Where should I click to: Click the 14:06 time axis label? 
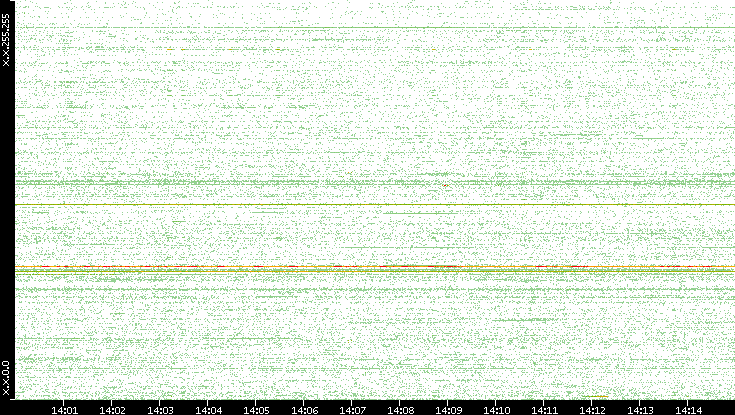tap(304, 411)
